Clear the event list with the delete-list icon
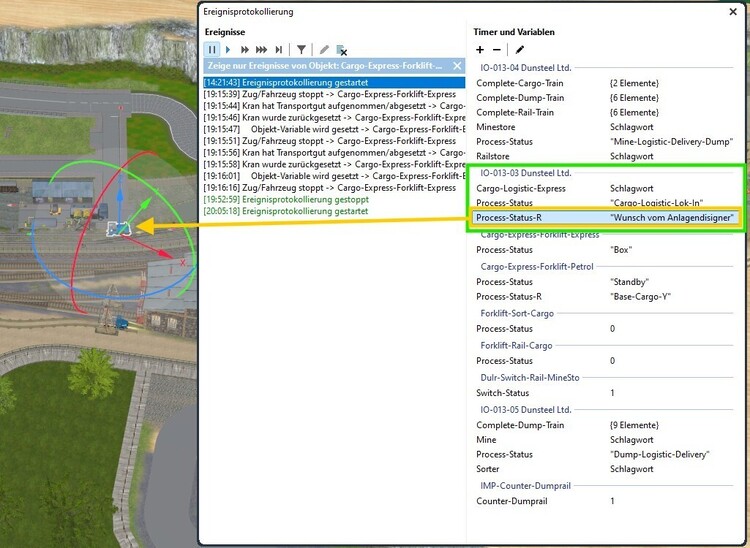 (342, 50)
